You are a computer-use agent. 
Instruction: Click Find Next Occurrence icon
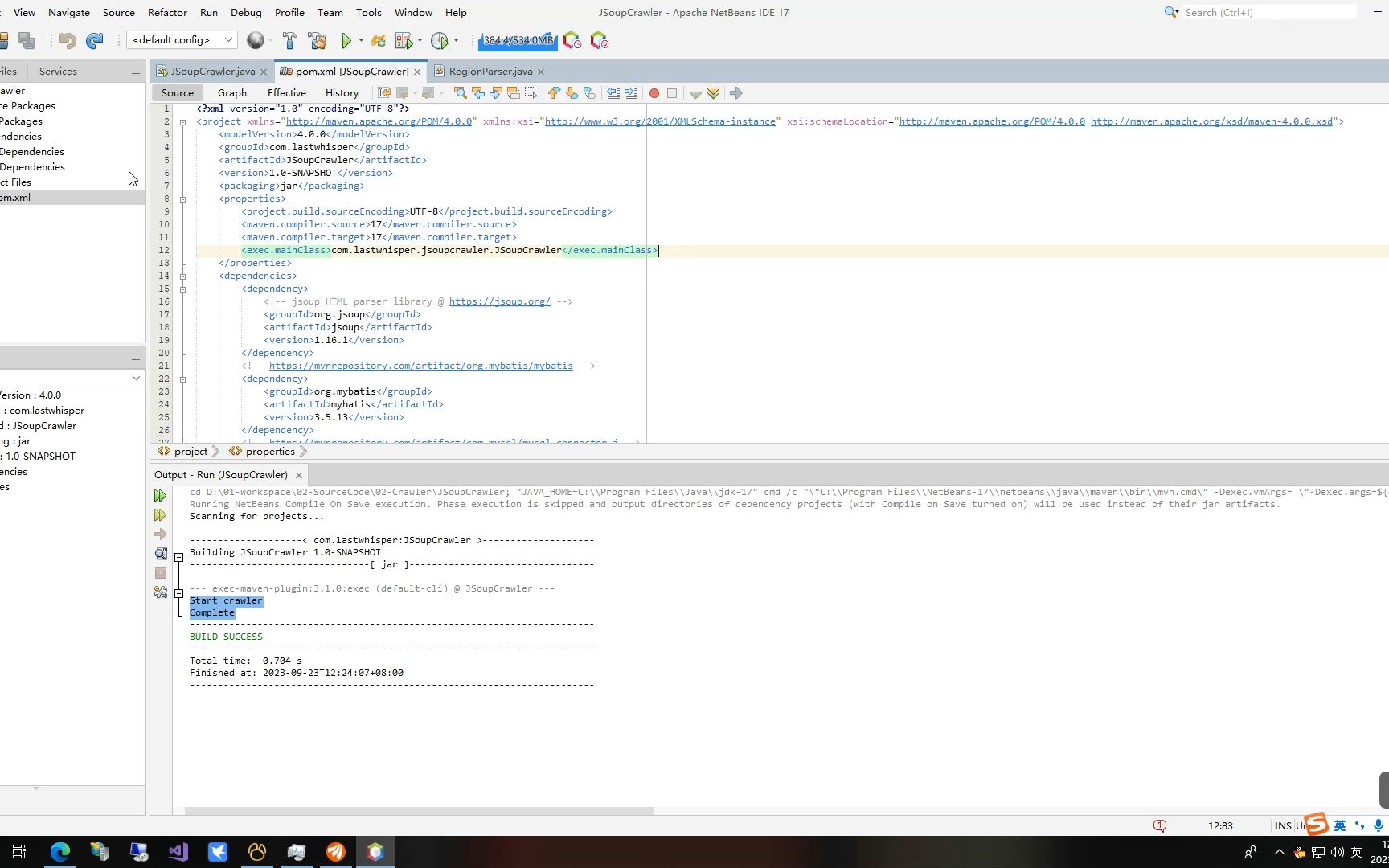(x=496, y=93)
